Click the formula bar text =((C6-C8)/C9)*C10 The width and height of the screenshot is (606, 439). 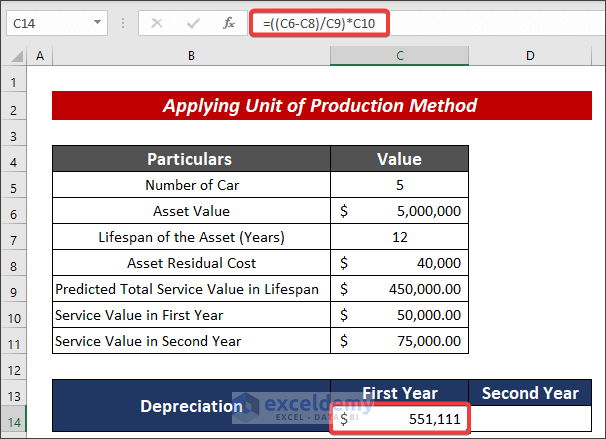pyautogui.click(x=319, y=24)
